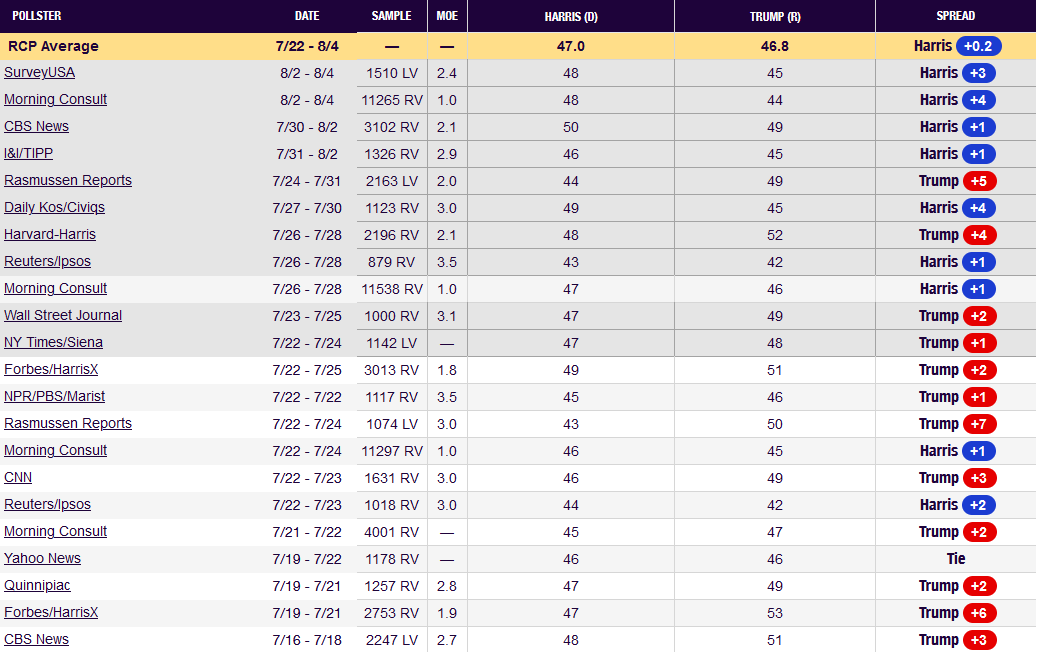
Task: Open the Yahoo News poll
Action: pos(42,559)
